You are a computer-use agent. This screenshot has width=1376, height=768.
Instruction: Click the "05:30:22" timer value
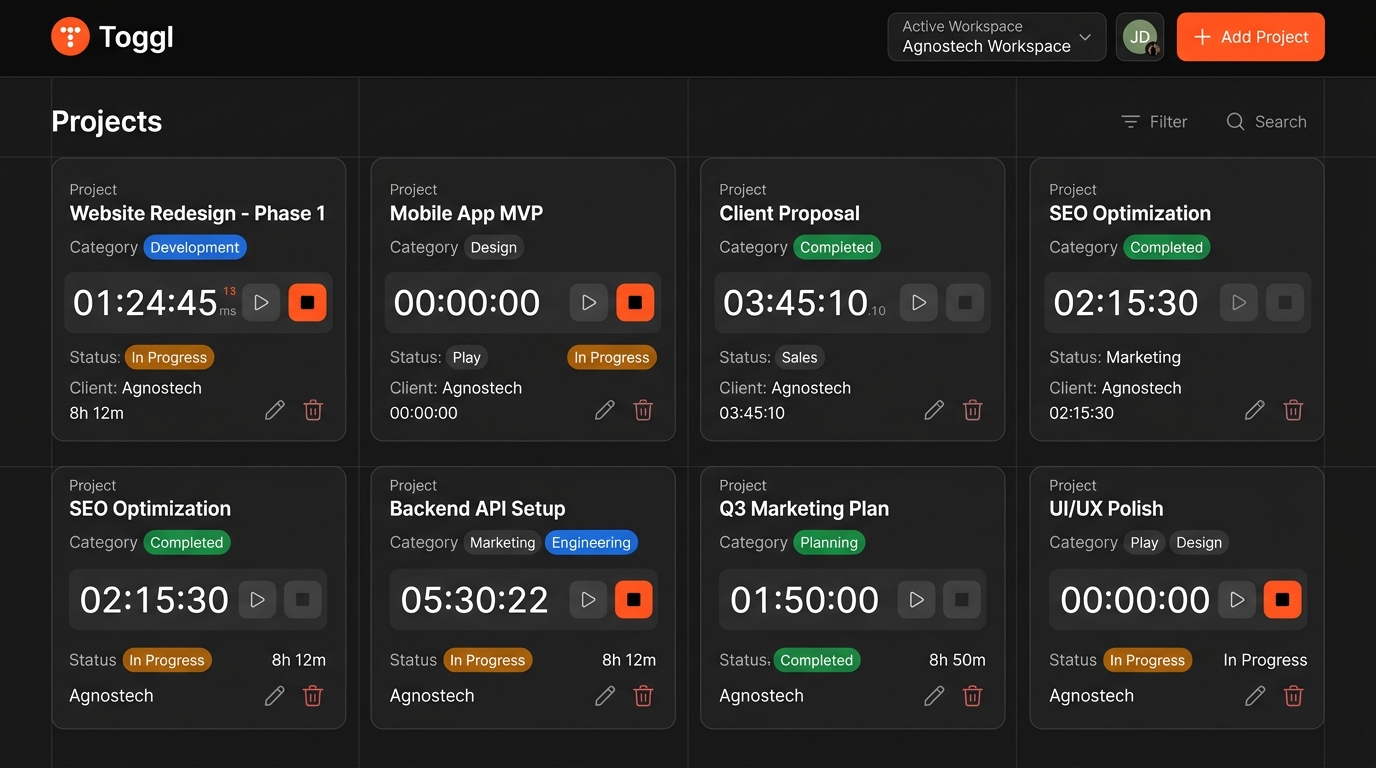coord(475,600)
